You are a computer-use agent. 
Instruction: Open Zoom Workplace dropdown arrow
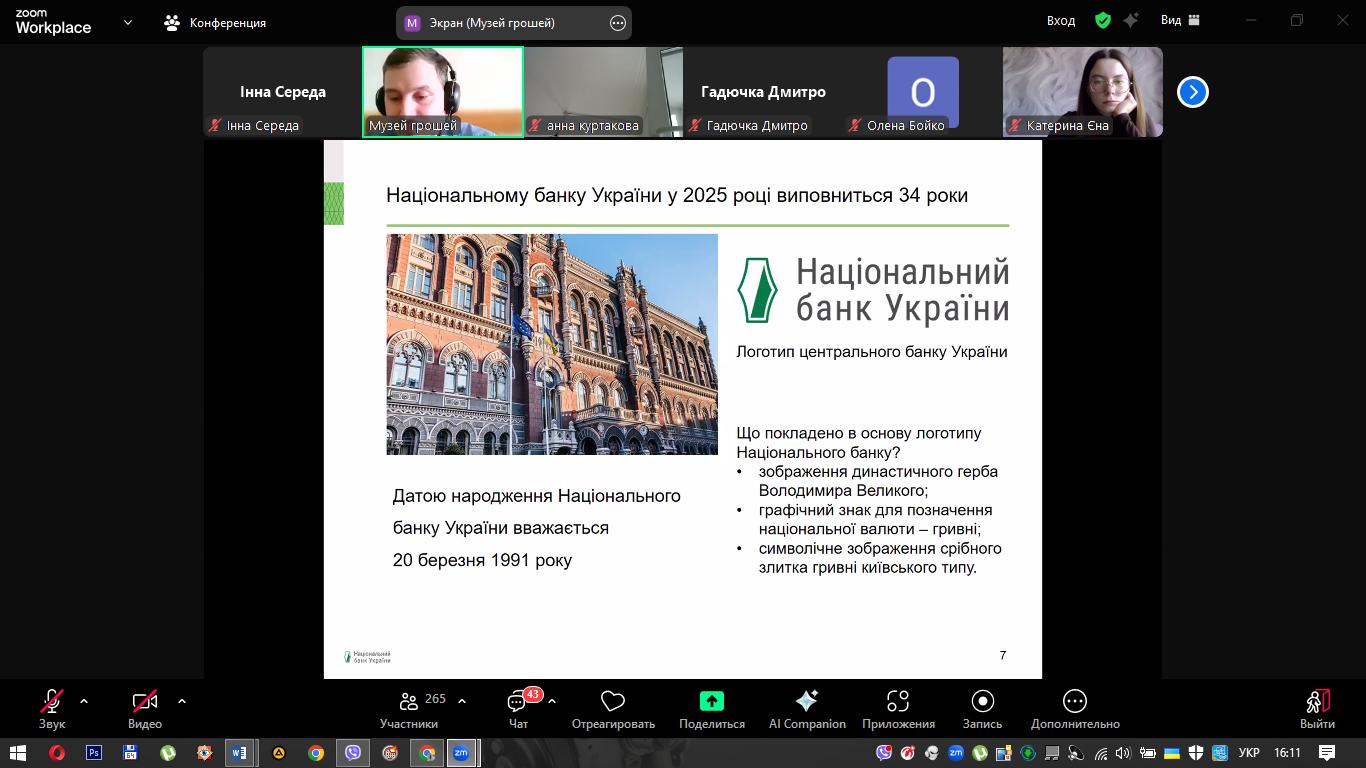(x=127, y=22)
